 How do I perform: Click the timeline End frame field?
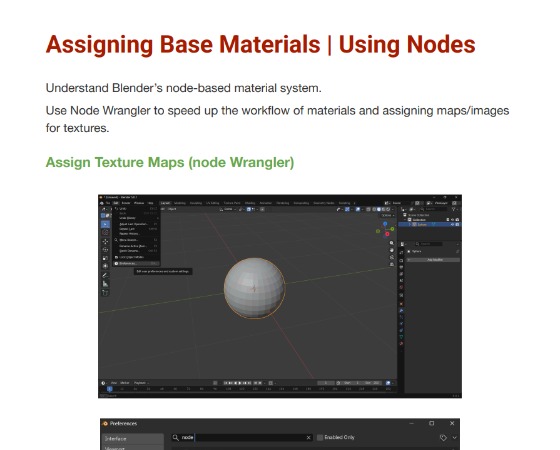point(372,383)
